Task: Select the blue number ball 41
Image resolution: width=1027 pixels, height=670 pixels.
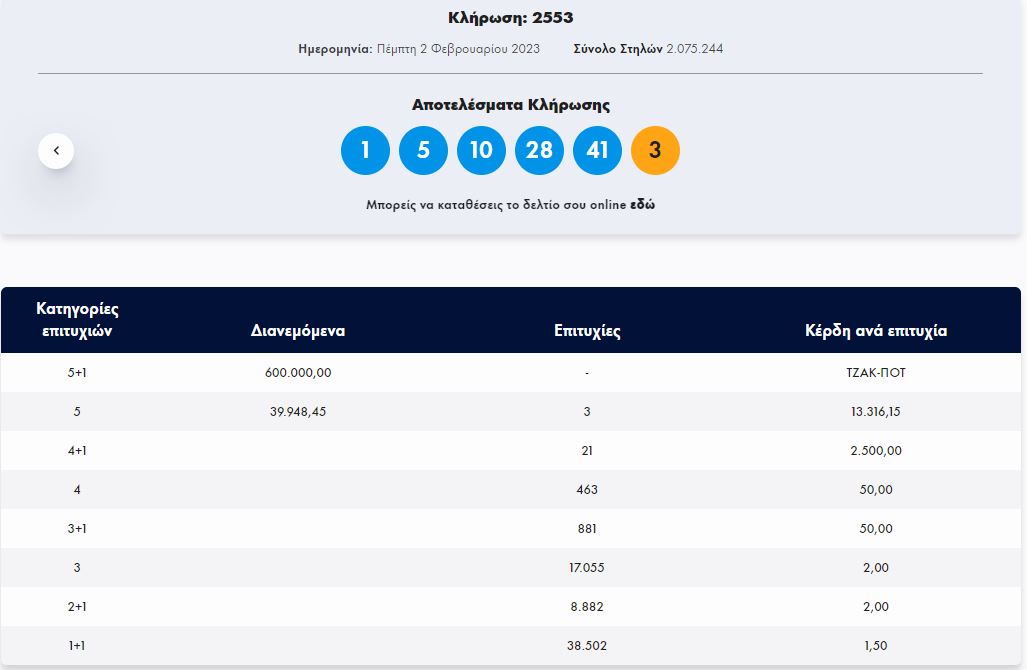Action: pyautogui.click(x=597, y=150)
